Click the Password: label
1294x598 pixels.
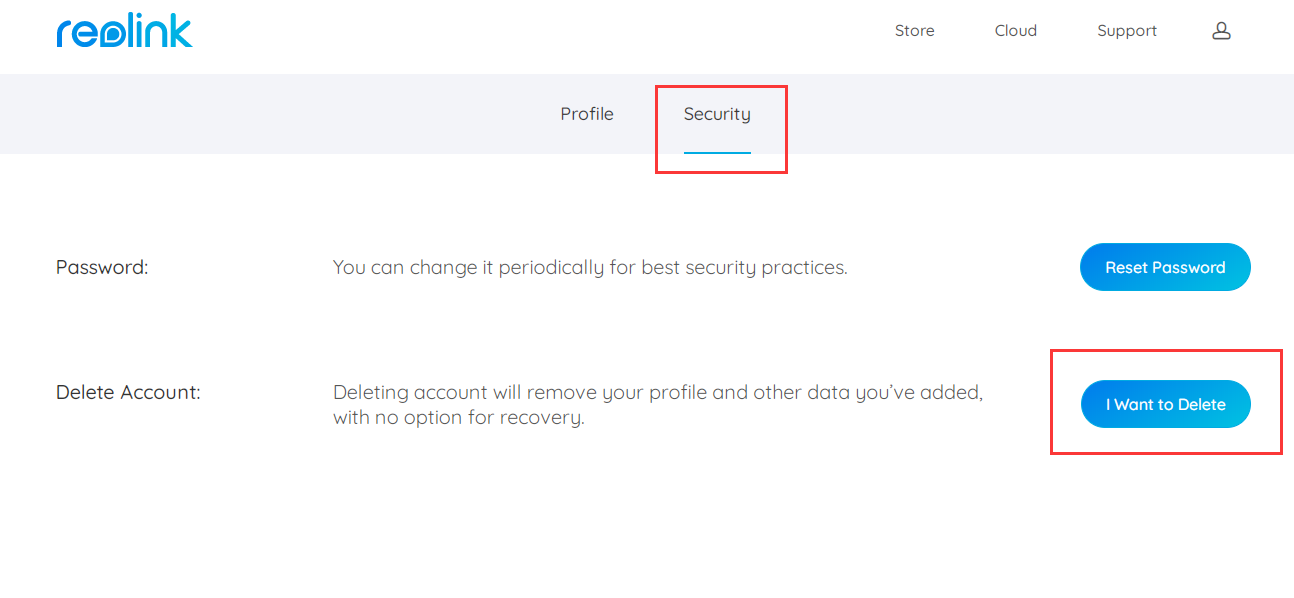point(102,267)
